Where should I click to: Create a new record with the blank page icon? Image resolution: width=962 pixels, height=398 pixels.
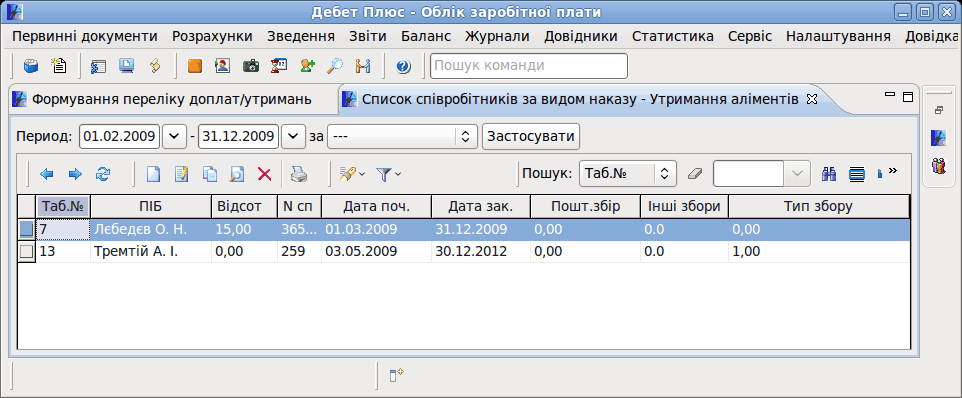[153, 175]
